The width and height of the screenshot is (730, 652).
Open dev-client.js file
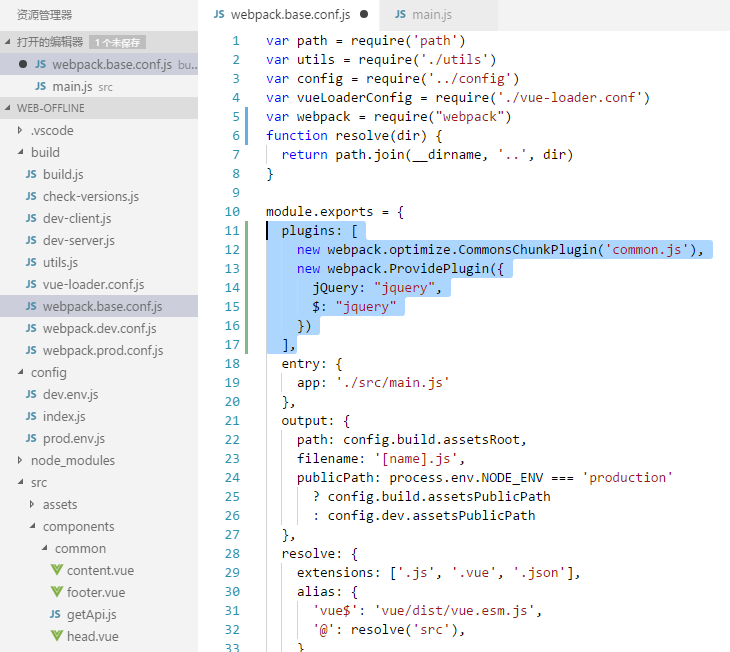99,218
